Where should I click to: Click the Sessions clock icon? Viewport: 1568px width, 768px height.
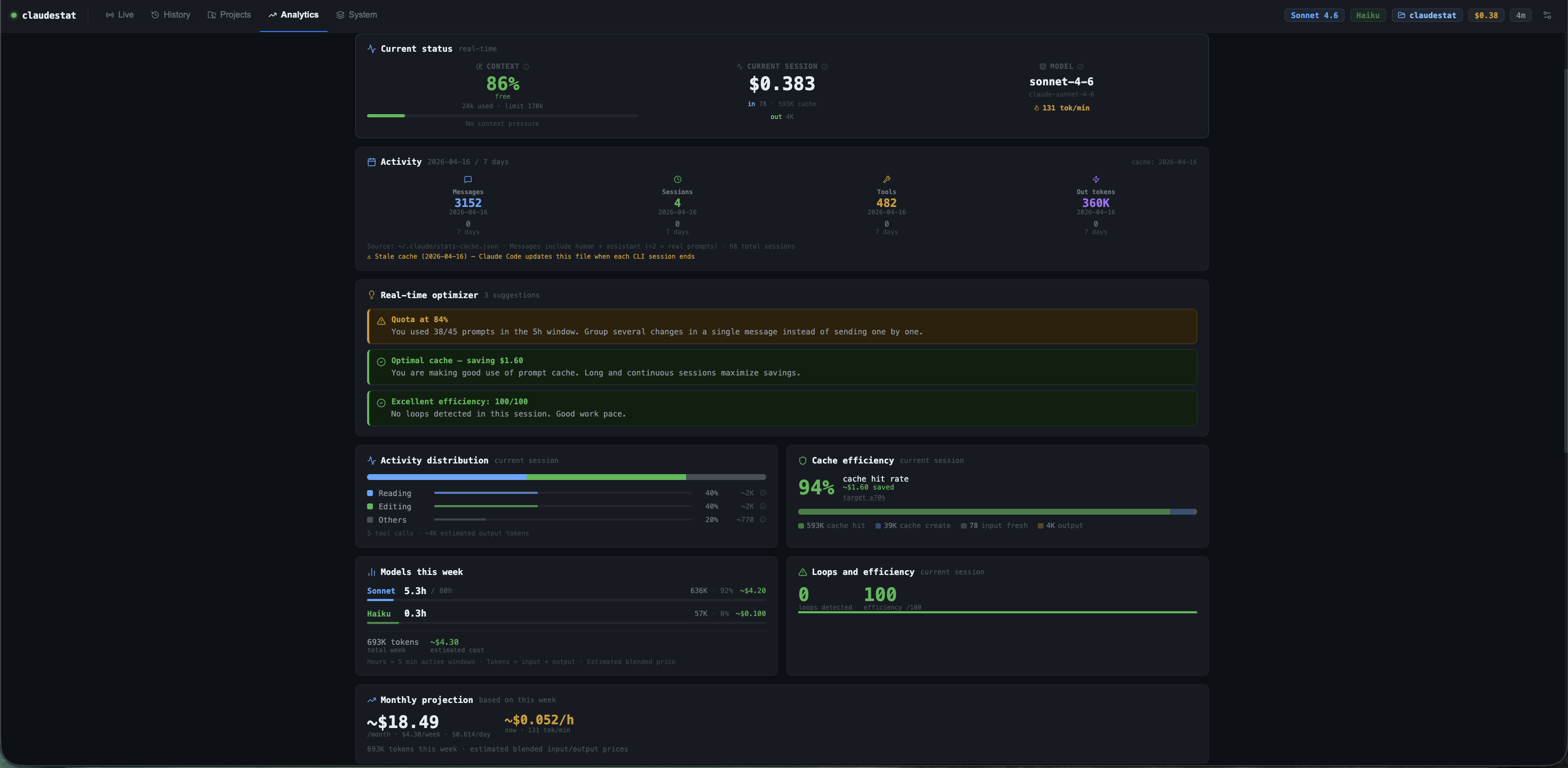(x=678, y=180)
